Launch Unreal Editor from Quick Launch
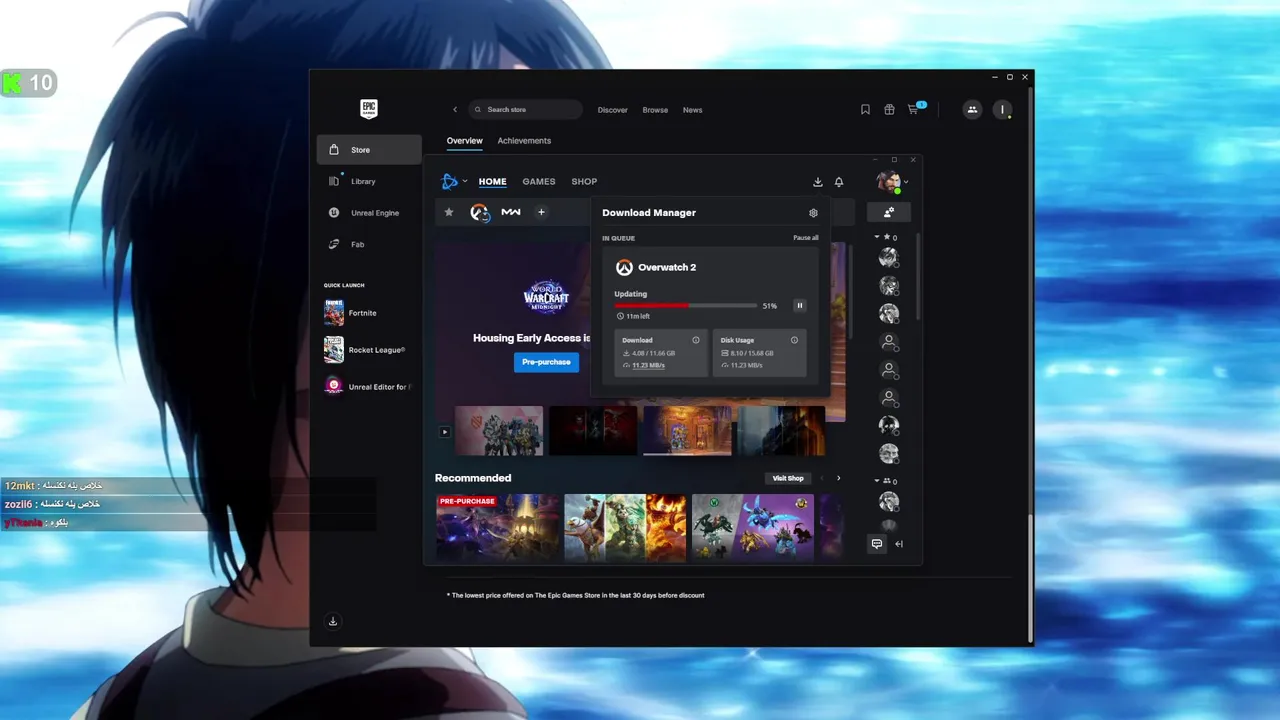Viewport: 1280px width, 720px height. click(366, 386)
